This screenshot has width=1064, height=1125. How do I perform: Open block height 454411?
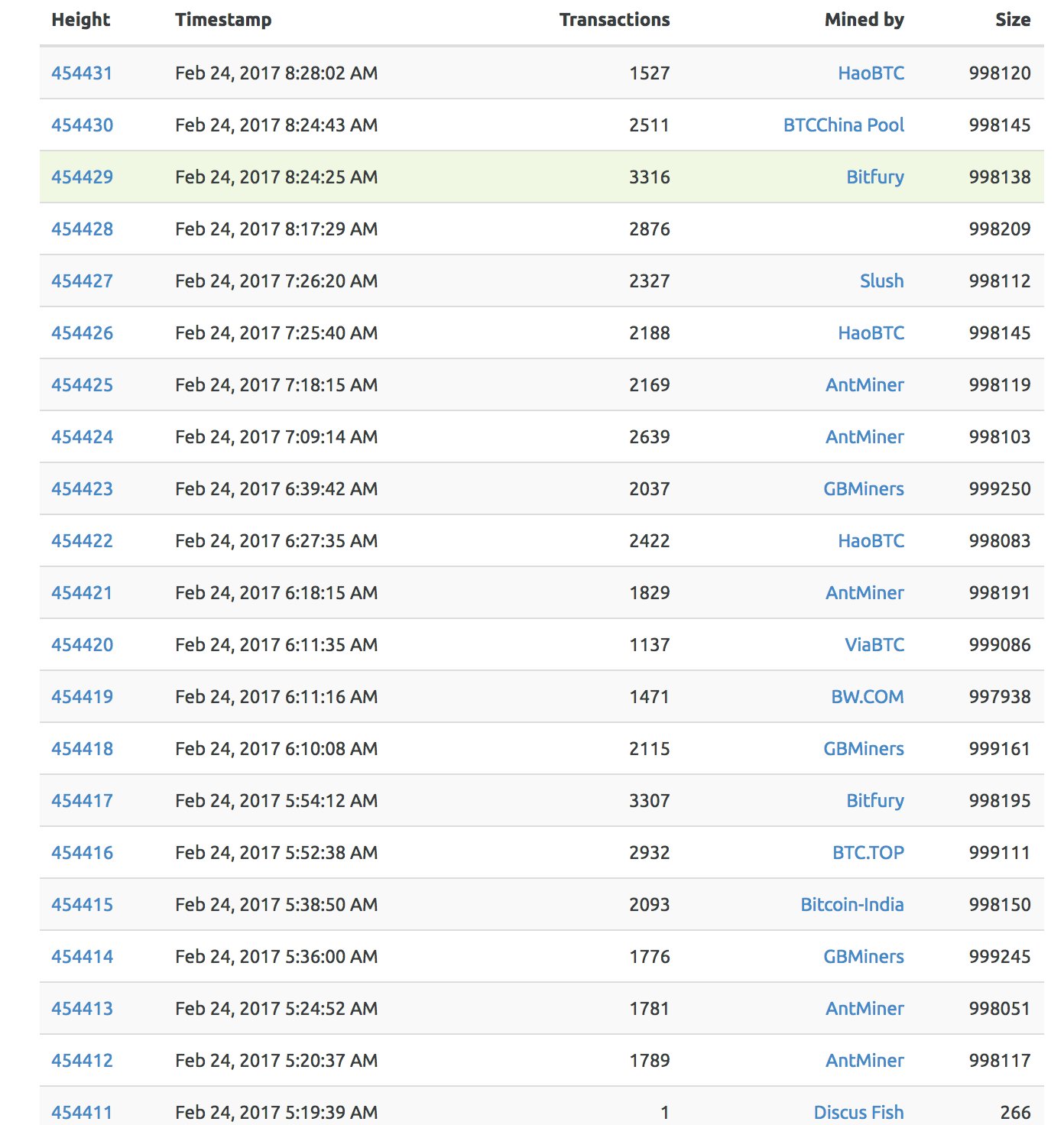coord(82,1113)
